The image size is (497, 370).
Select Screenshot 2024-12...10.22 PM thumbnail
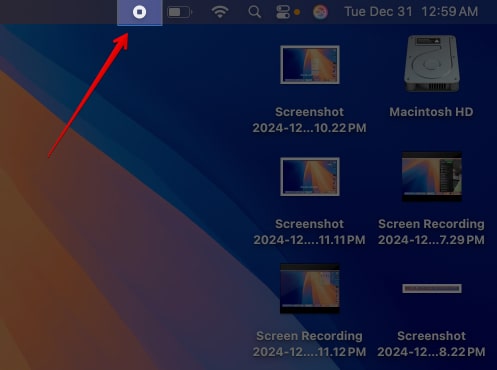click(310, 65)
